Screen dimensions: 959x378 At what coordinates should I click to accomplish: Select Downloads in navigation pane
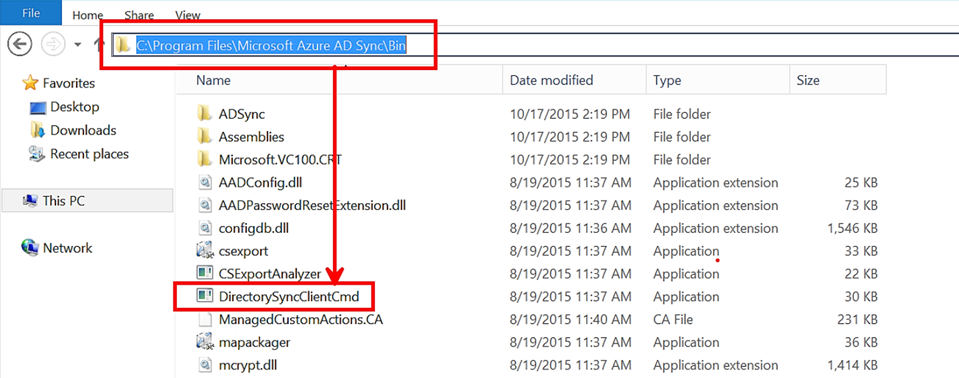[x=83, y=130]
